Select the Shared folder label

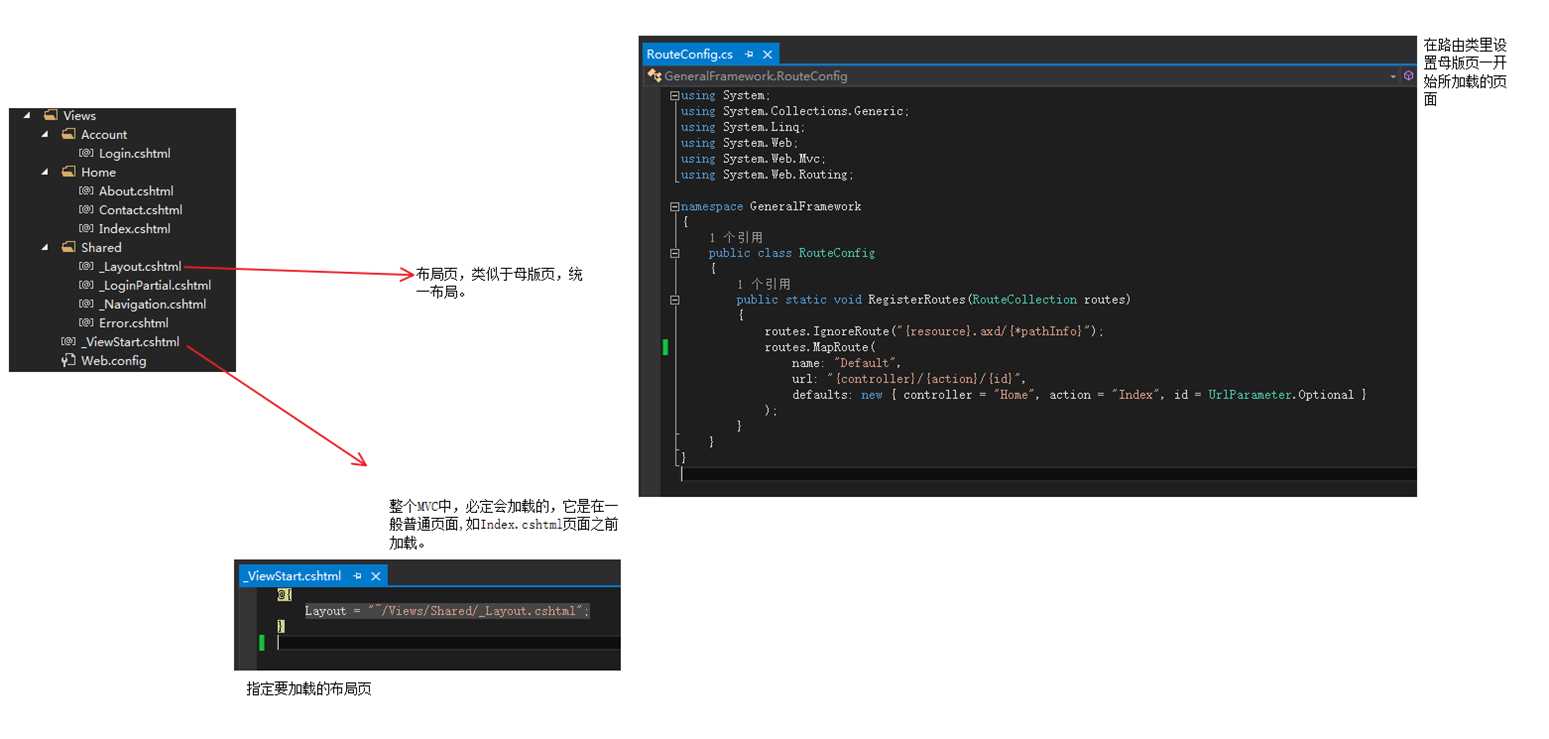tap(101, 248)
